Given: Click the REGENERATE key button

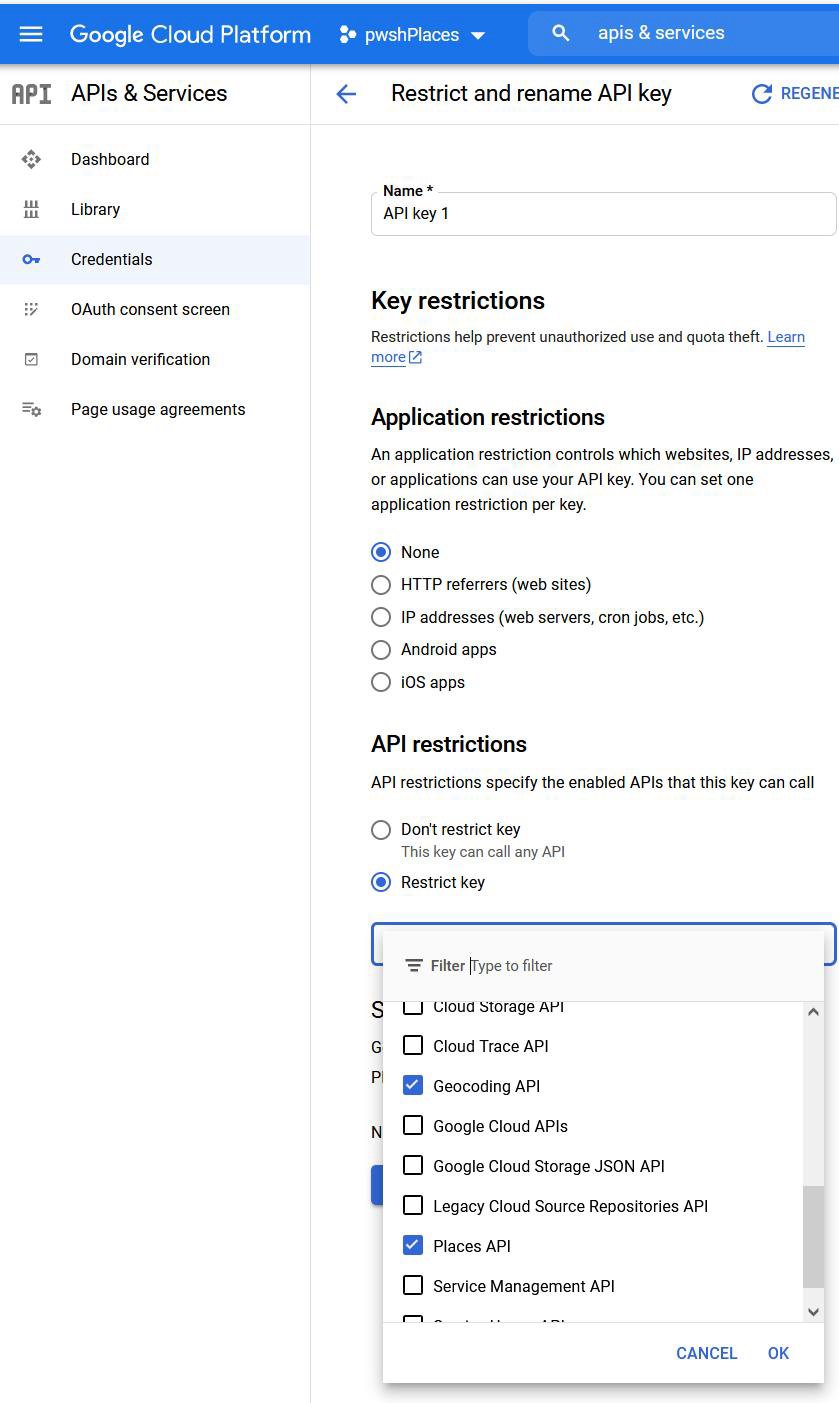Looking at the screenshot, I should click(794, 93).
